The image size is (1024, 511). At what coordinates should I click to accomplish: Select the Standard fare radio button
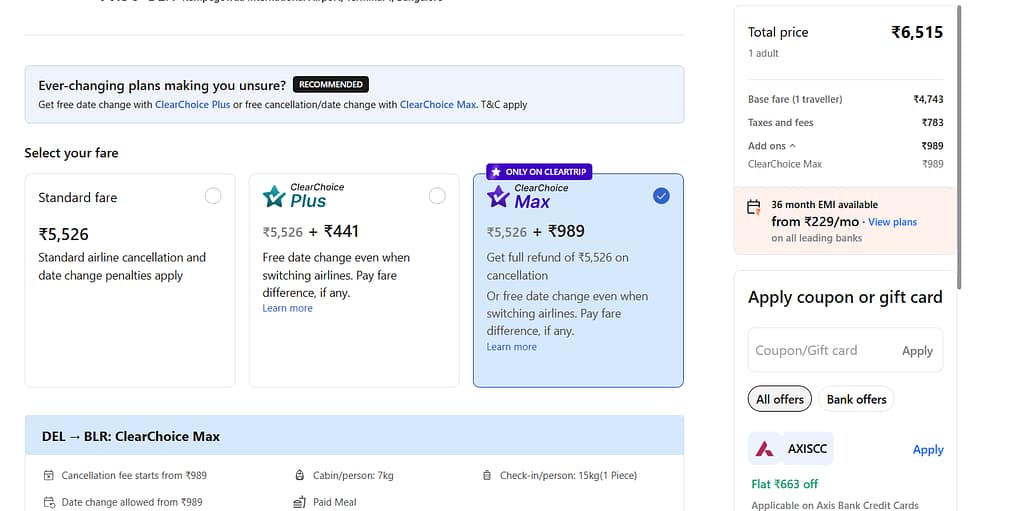[213, 196]
